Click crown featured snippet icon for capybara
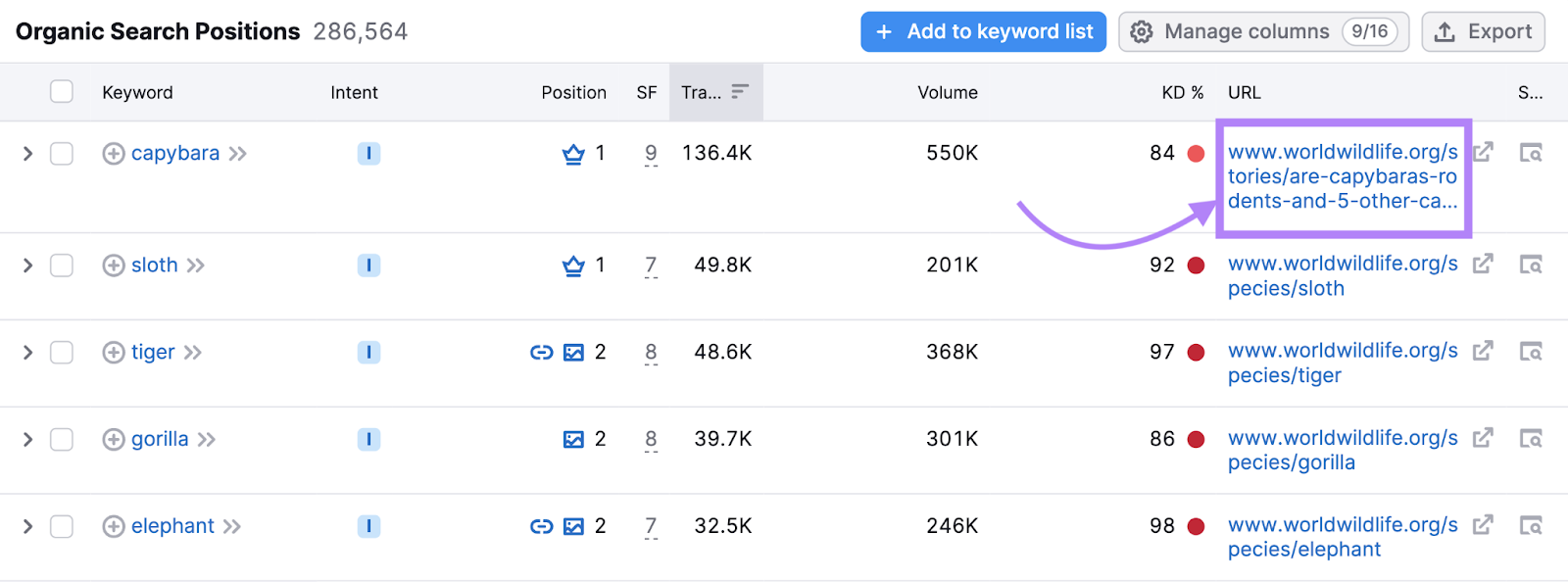This screenshot has width=1568, height=582. pyautogui.click(x=573, y=154)
